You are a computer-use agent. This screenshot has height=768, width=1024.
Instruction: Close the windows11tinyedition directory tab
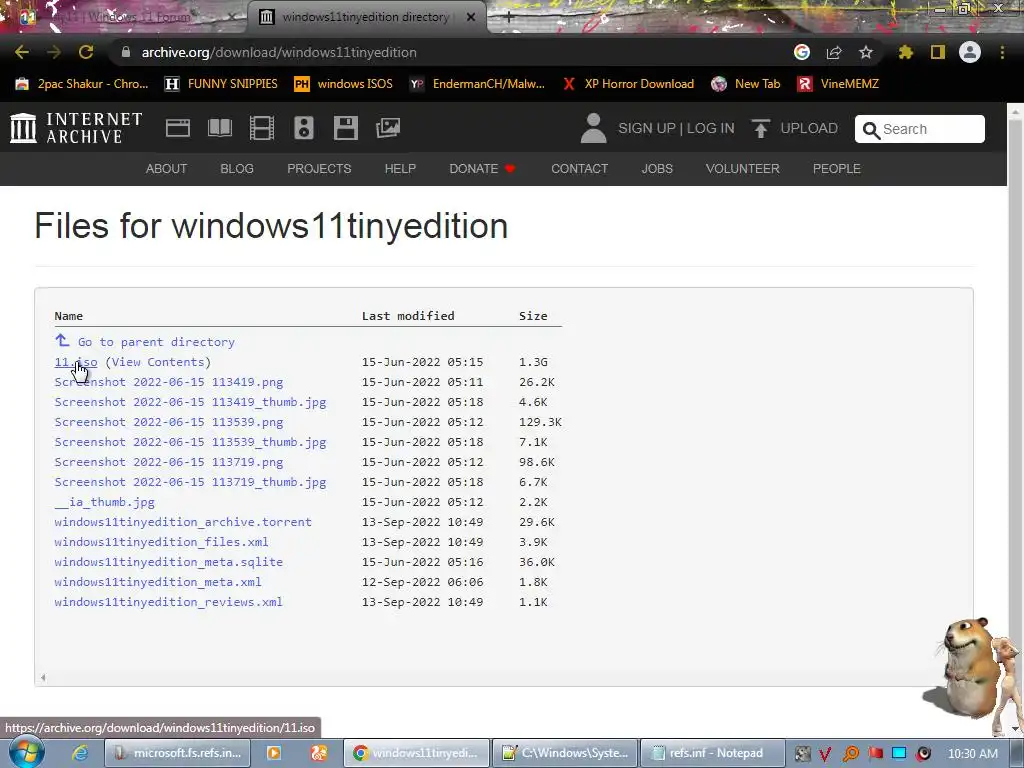[471, 17]
